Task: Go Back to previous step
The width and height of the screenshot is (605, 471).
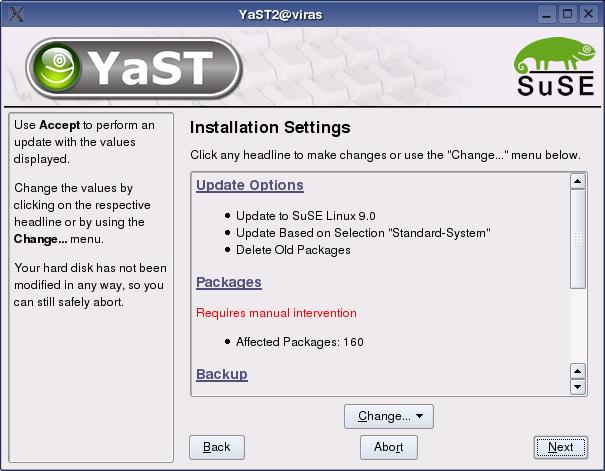Action: [217, 447]
